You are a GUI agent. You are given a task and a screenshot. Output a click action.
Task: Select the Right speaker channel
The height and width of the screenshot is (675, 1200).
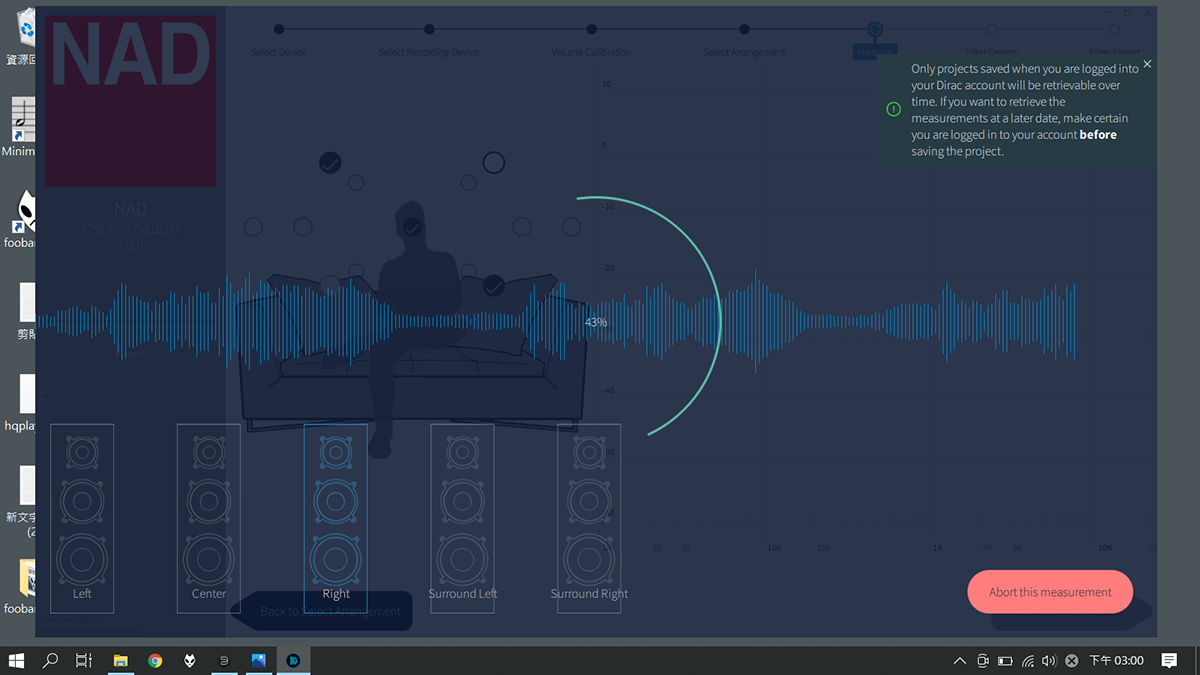pos(336,518)
